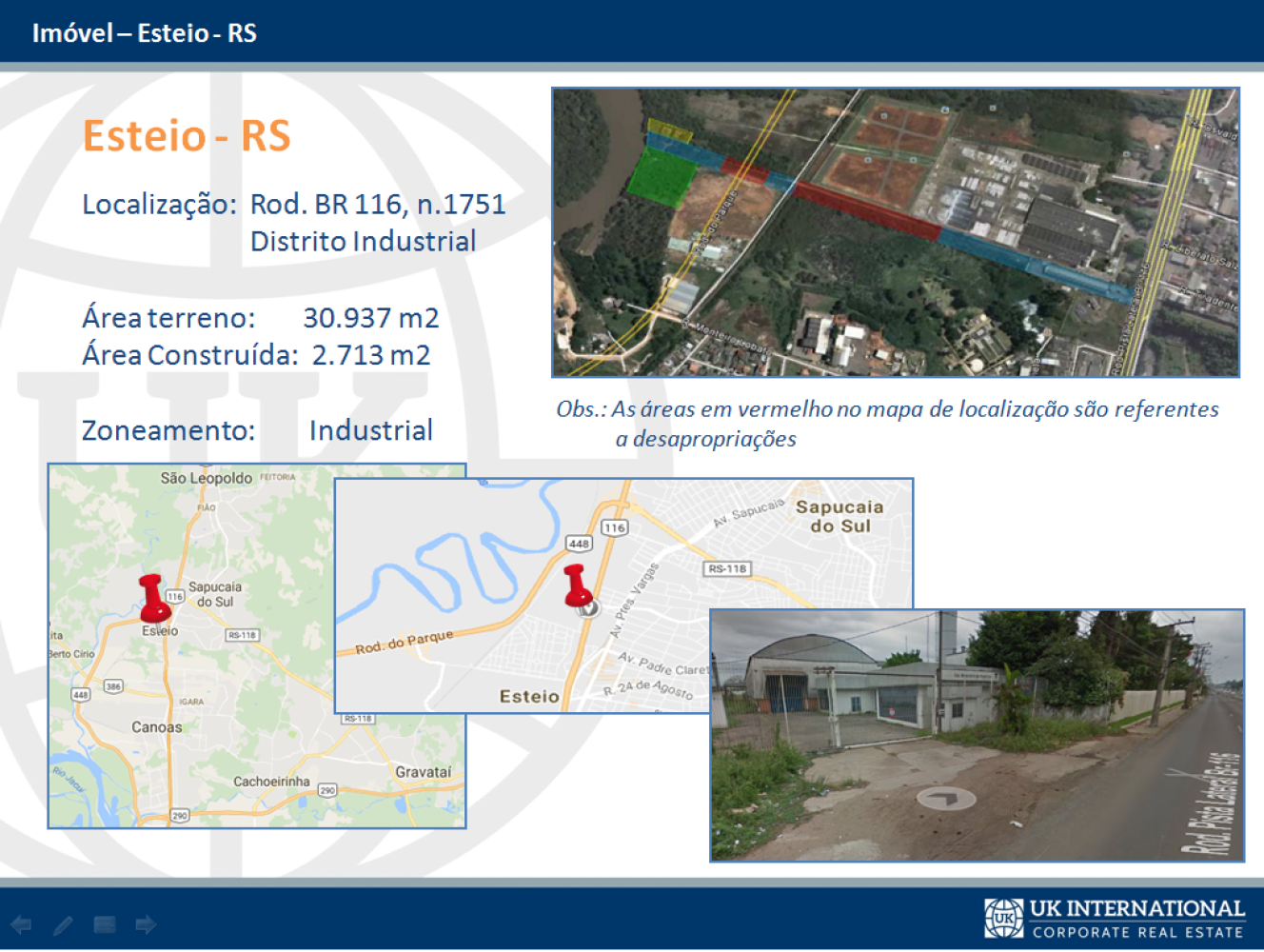Open the slideshow menu icon
This screenshot has width=1264, height=952.
click(105, 924)
